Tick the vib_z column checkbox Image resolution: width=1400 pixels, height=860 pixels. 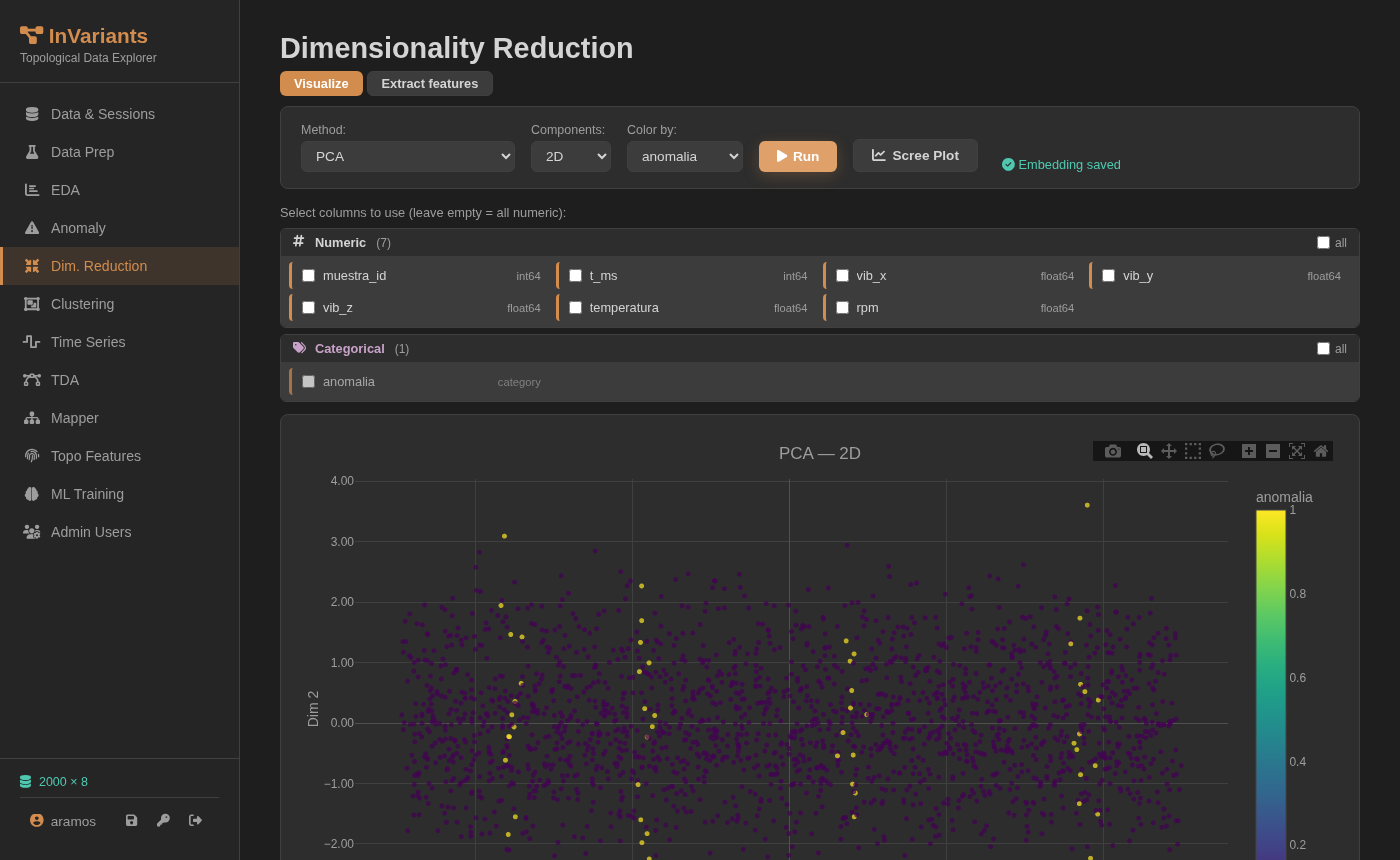(x=308, y=307)
